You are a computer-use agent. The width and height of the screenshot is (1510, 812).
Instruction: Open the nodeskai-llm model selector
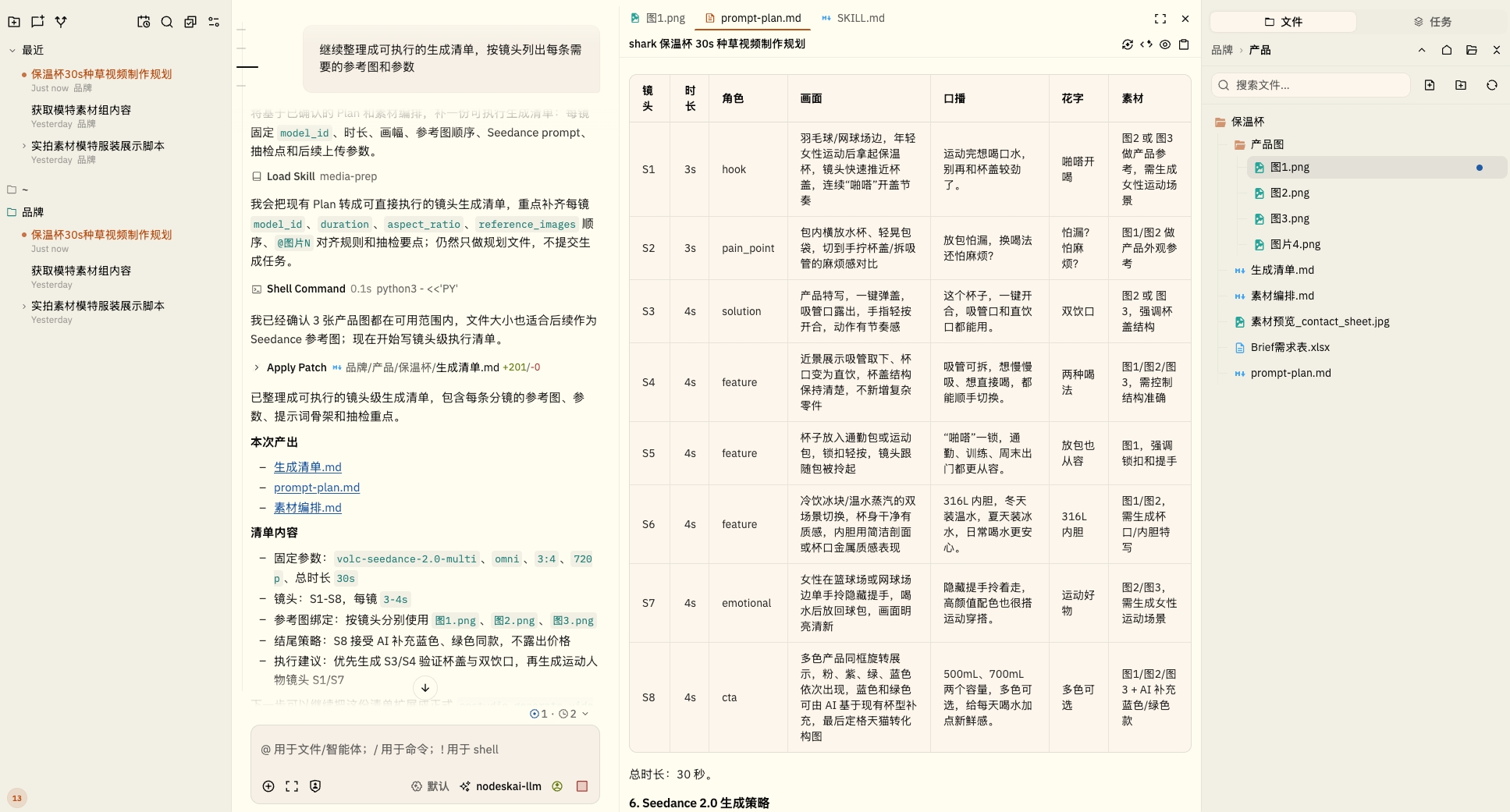[500, 786]
